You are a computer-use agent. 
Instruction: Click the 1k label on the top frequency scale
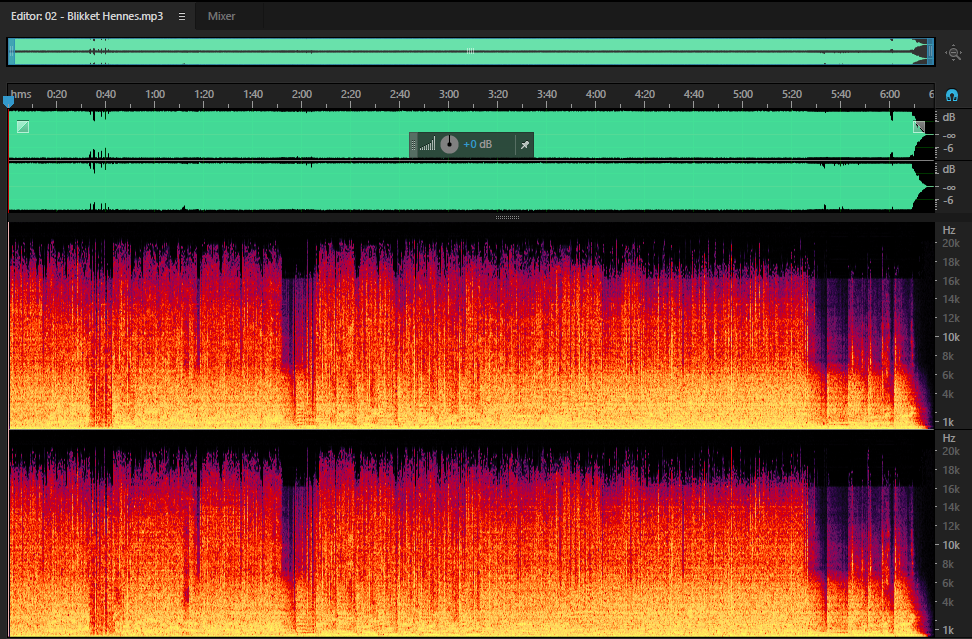[x=948, y=422]
